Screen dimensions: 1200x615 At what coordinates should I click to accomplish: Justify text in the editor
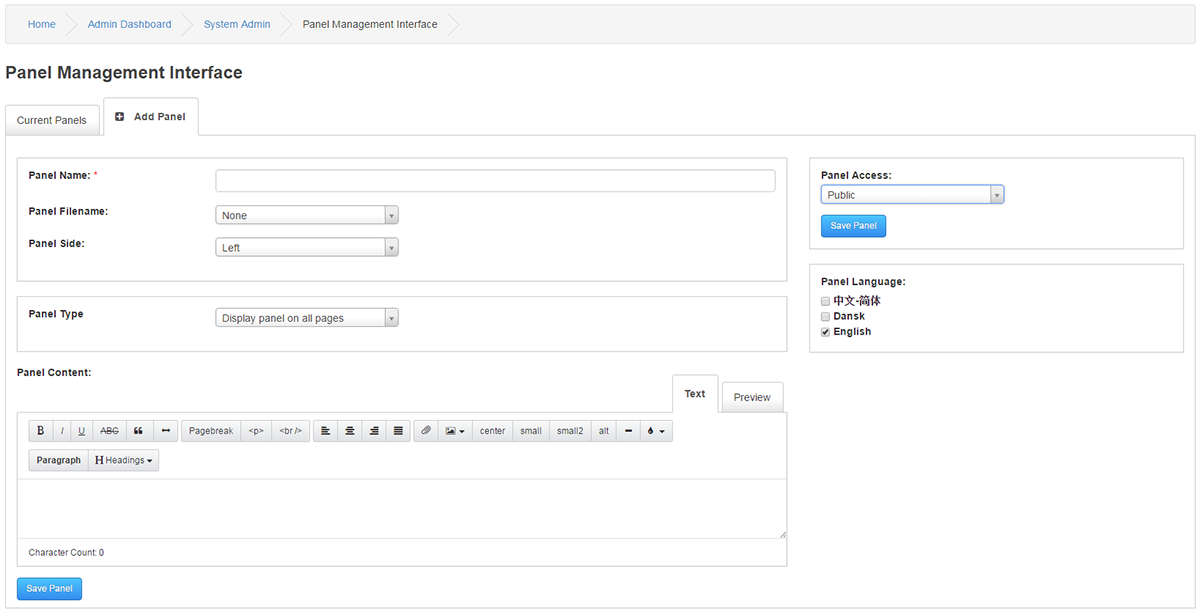(398, 431)
